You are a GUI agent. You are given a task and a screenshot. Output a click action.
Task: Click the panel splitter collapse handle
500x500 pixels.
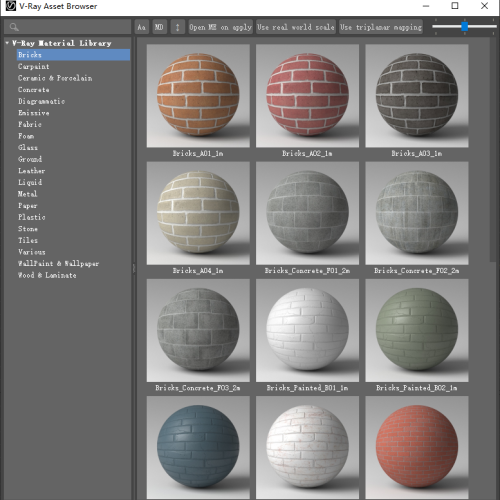(134, 269)
